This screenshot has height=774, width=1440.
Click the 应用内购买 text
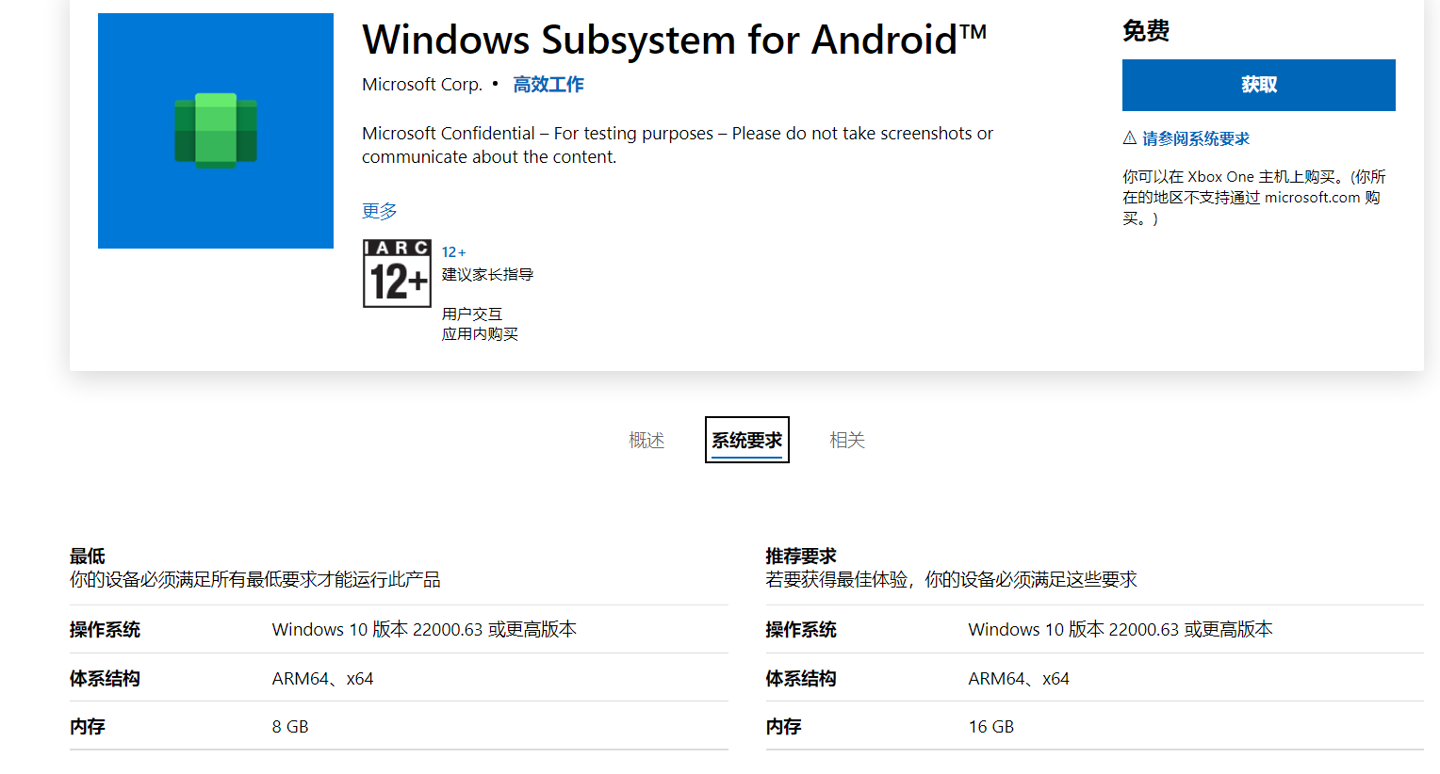coord(480,334)
